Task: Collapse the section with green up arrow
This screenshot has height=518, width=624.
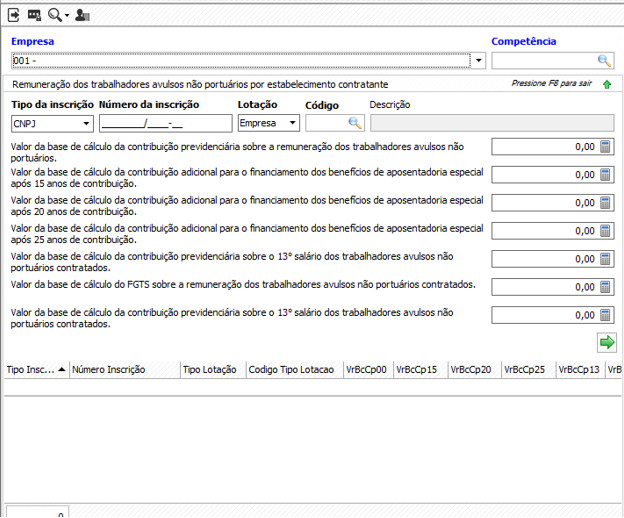Action: pos(607,84)
